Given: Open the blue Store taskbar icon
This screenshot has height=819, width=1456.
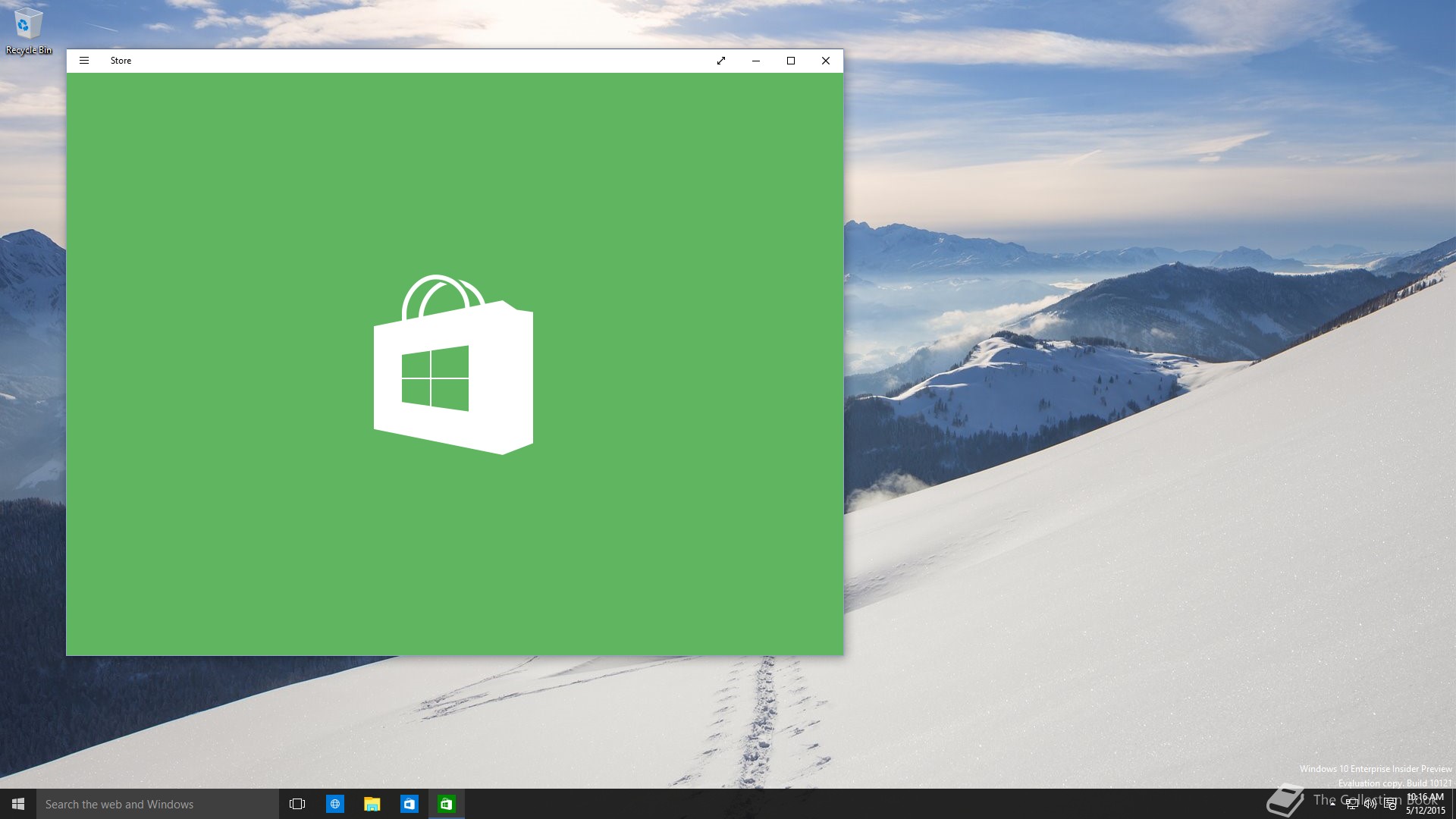Looking at the screenshot, I should (x=409, y=804).
